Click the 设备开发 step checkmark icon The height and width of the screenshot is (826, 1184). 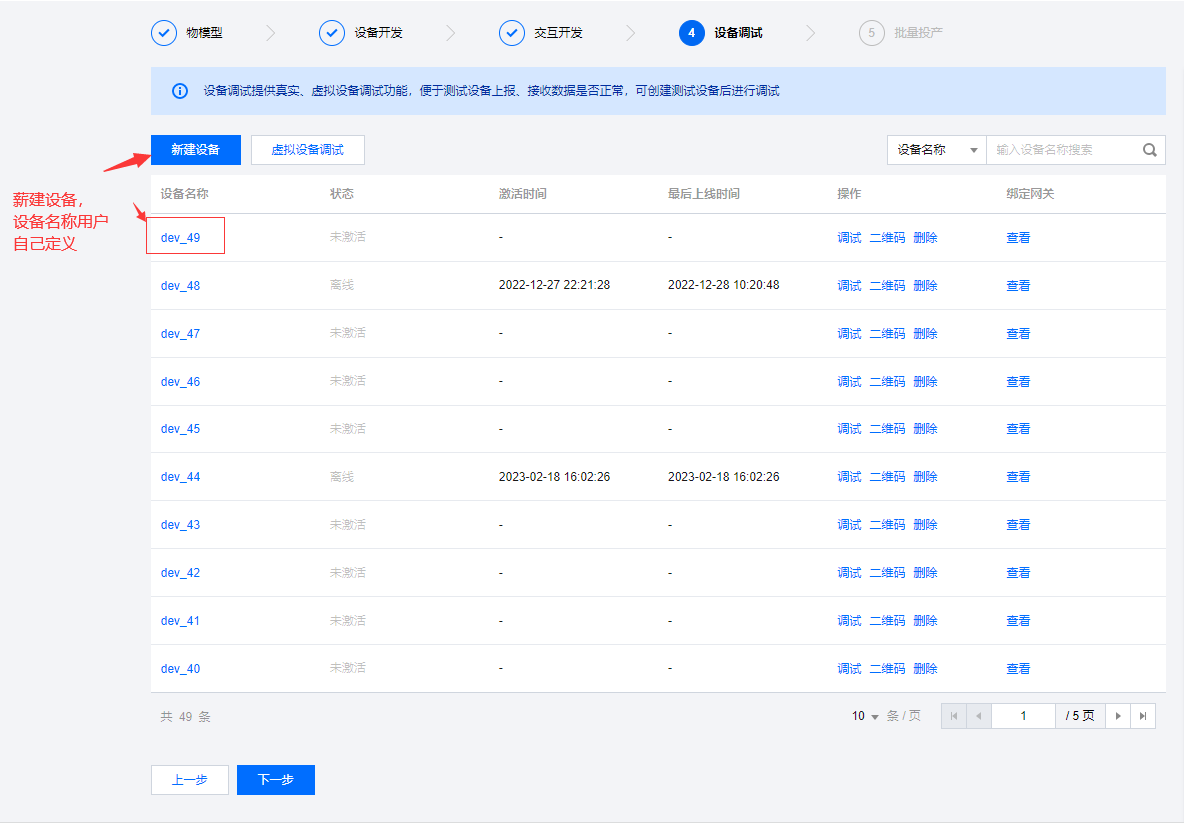[331, 33]
